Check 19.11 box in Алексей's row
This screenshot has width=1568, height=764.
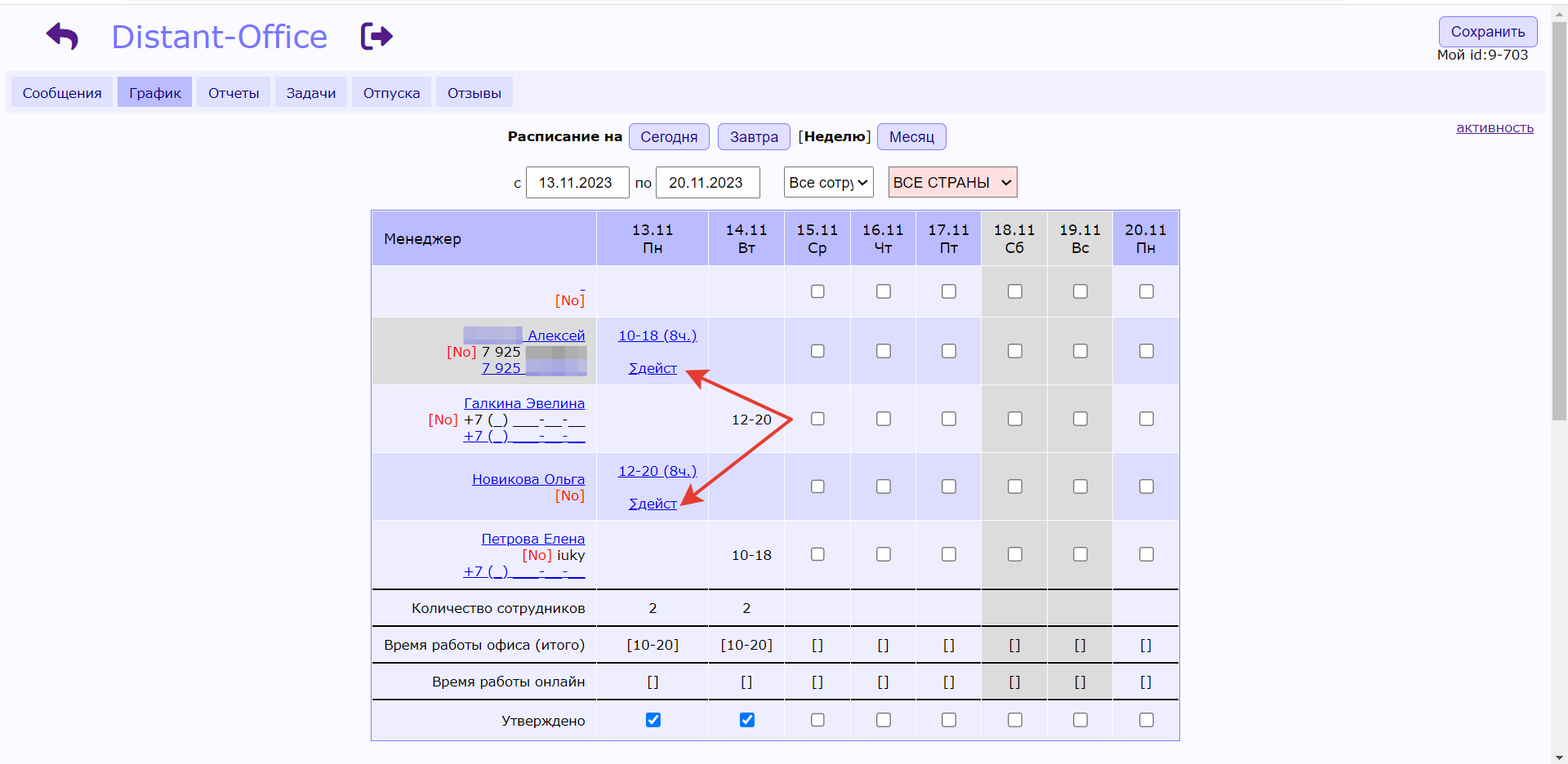coord(1080,351)
